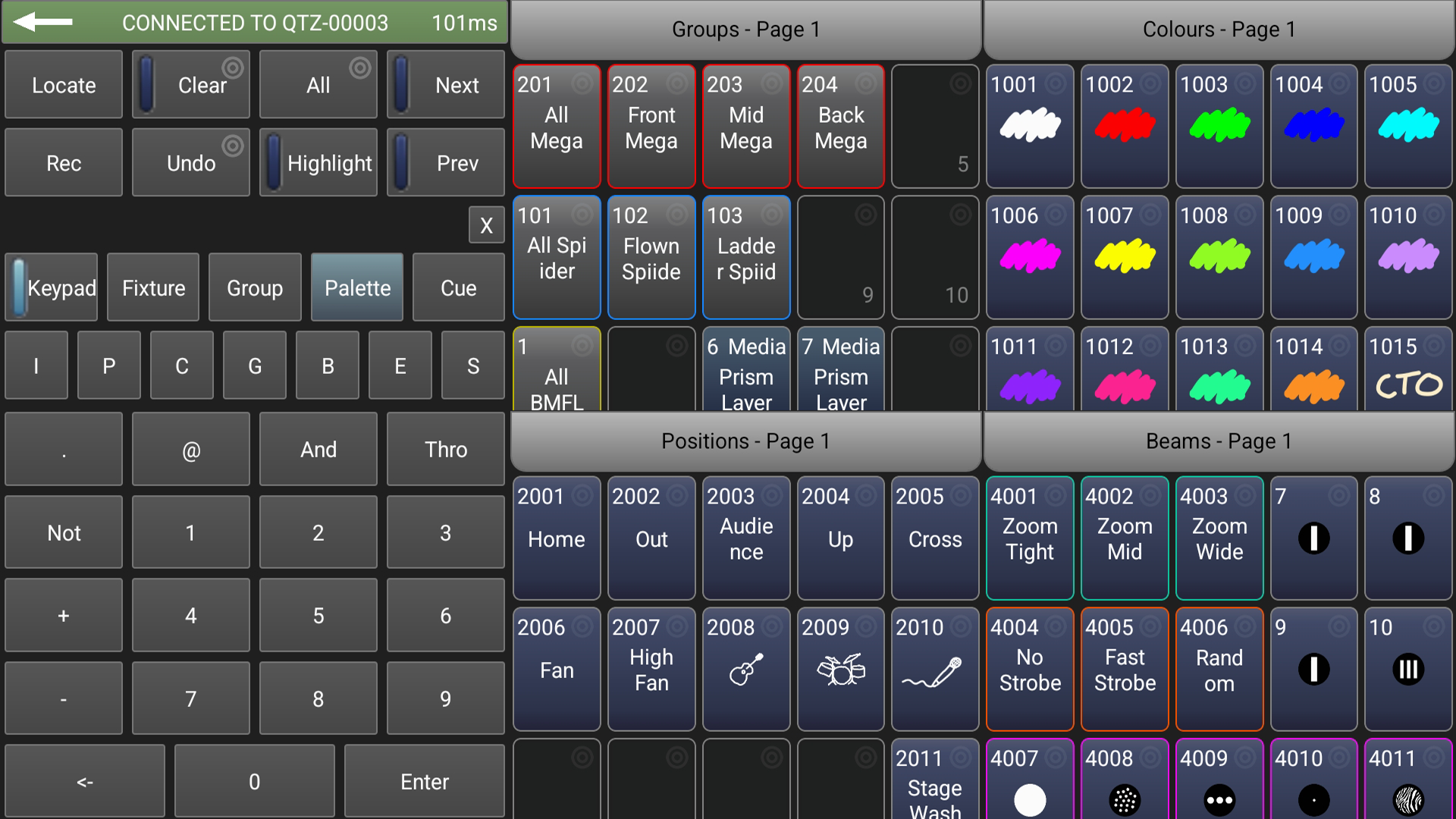Viewport: 1456px width, 819px height.
Task: Switch to the Palette tab
Action: (357, 288)
